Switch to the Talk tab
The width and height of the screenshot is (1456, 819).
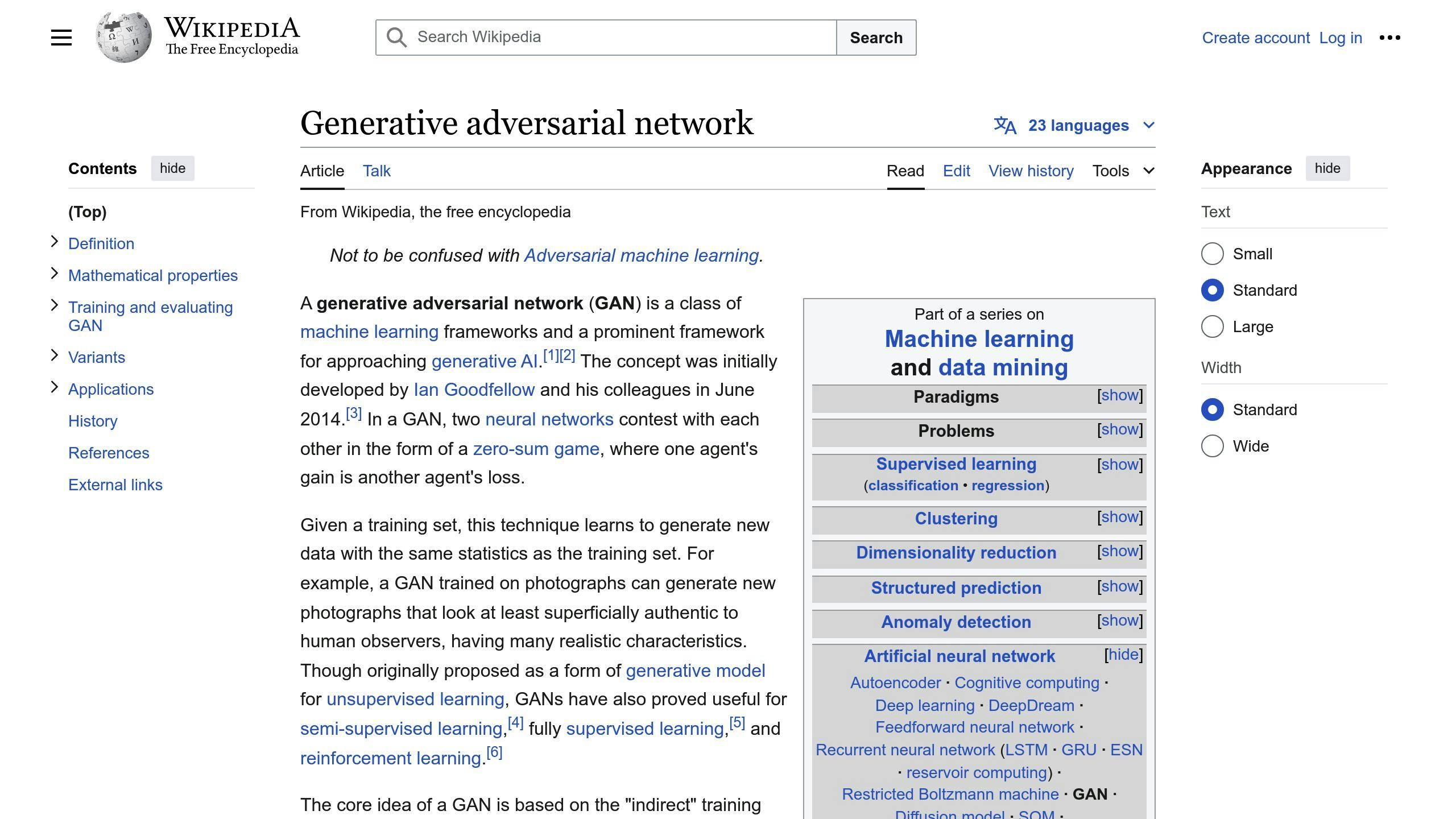pos(376,170)
